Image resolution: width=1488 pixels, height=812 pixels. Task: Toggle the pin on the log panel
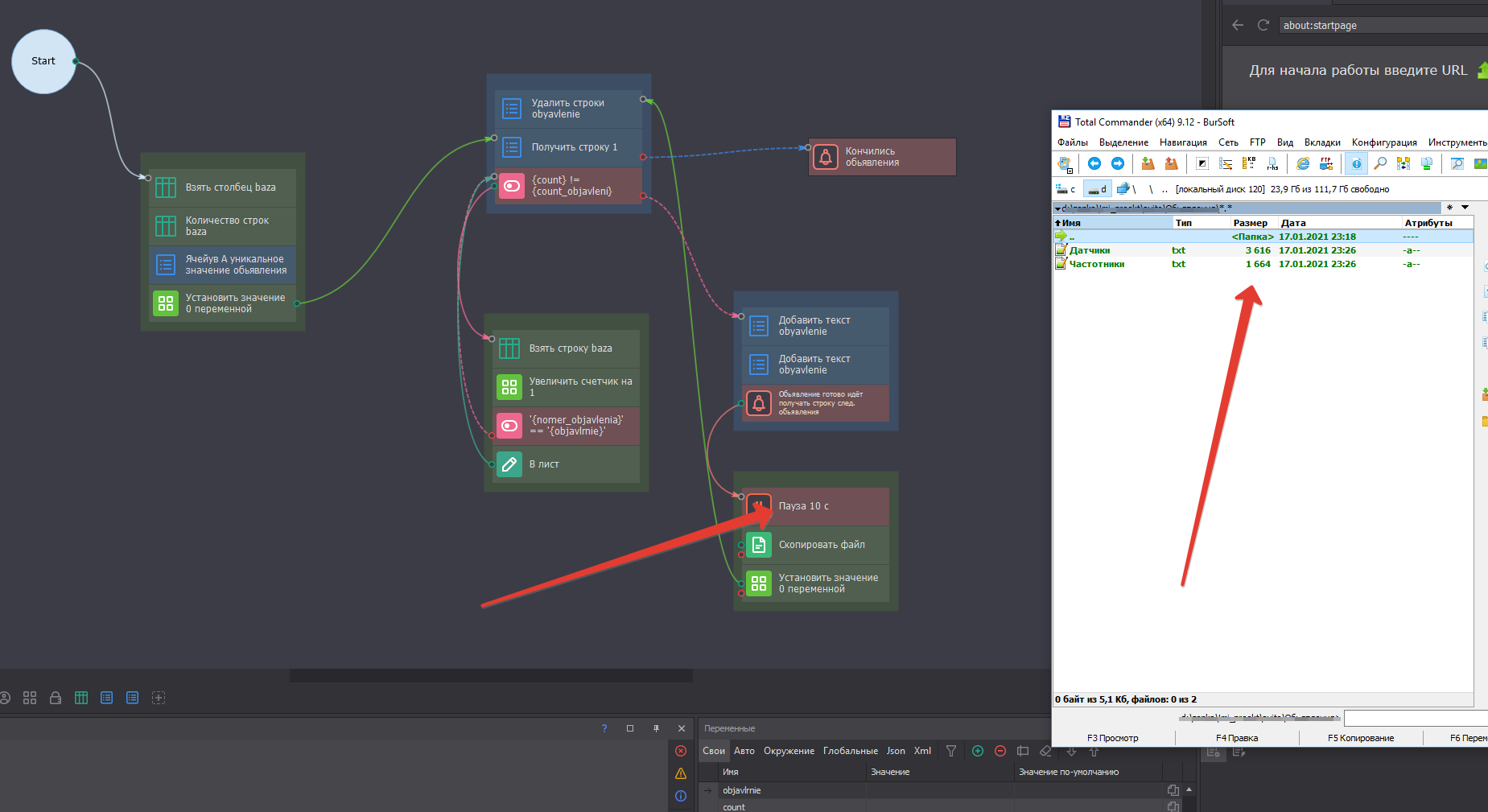tap(656, 728)
